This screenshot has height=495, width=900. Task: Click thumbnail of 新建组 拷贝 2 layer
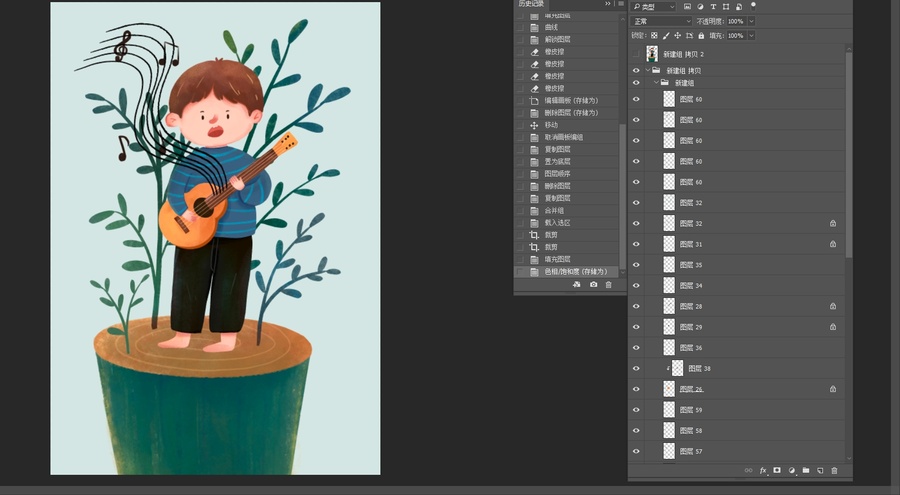click(652, 54)
